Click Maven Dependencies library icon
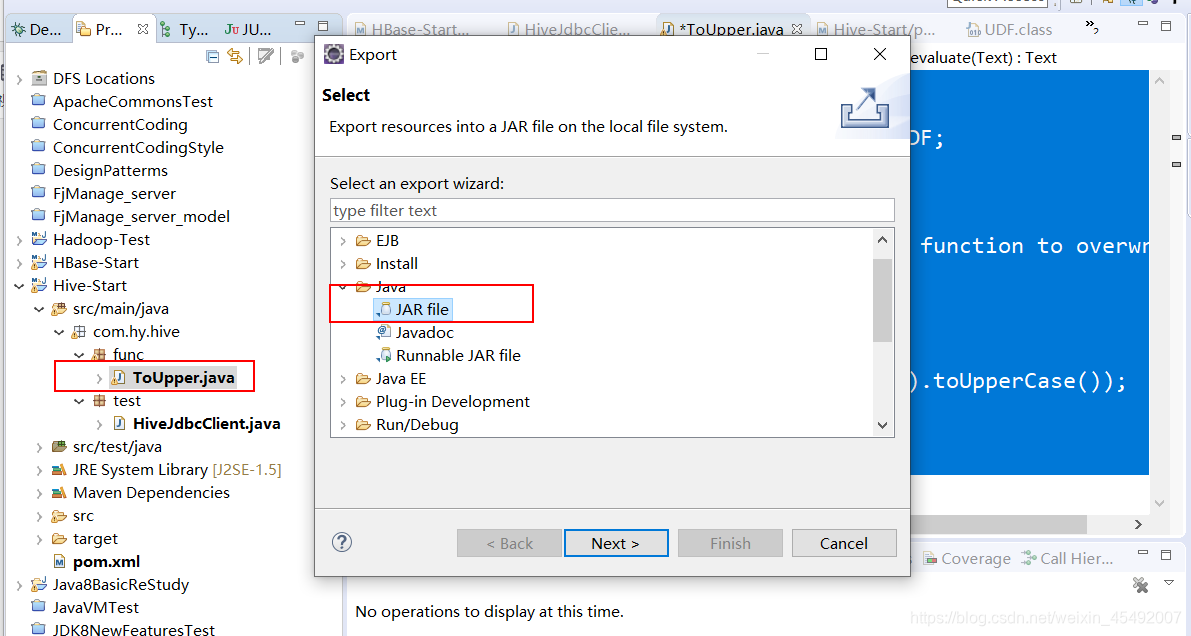The height and width of the screenshot is (636, 1191). tap(58, 492)
